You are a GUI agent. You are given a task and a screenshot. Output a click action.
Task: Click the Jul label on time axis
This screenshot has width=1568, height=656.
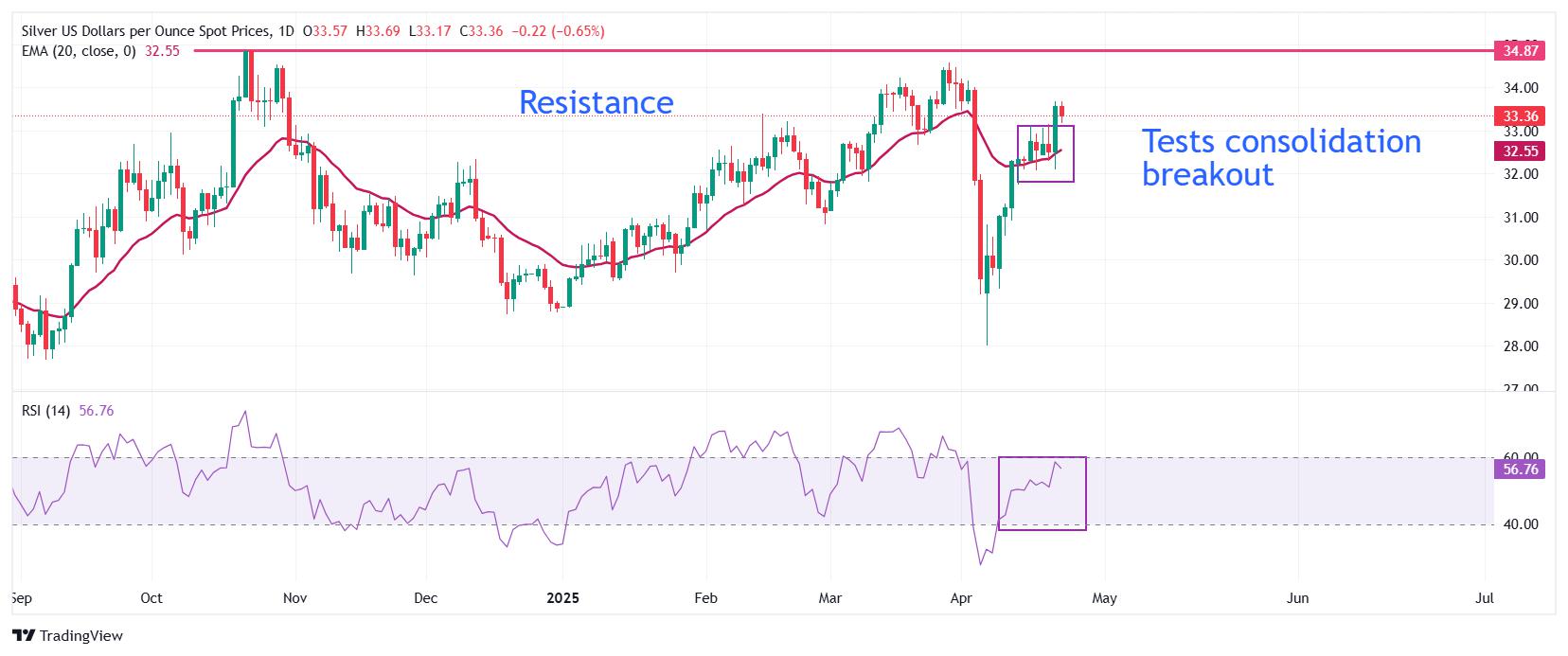[x=1485, y=598]
